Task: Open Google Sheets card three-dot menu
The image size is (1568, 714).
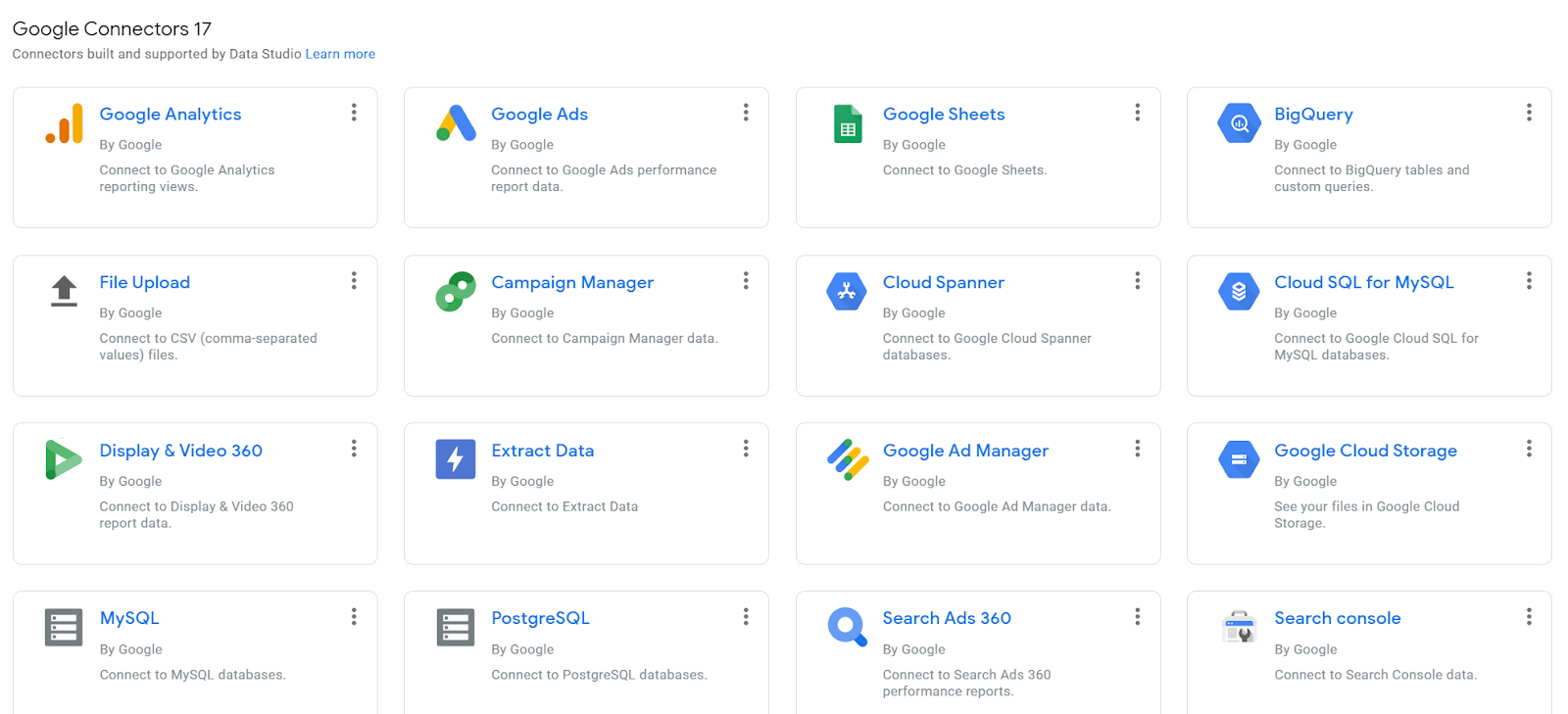Action: click(1138, 113)
